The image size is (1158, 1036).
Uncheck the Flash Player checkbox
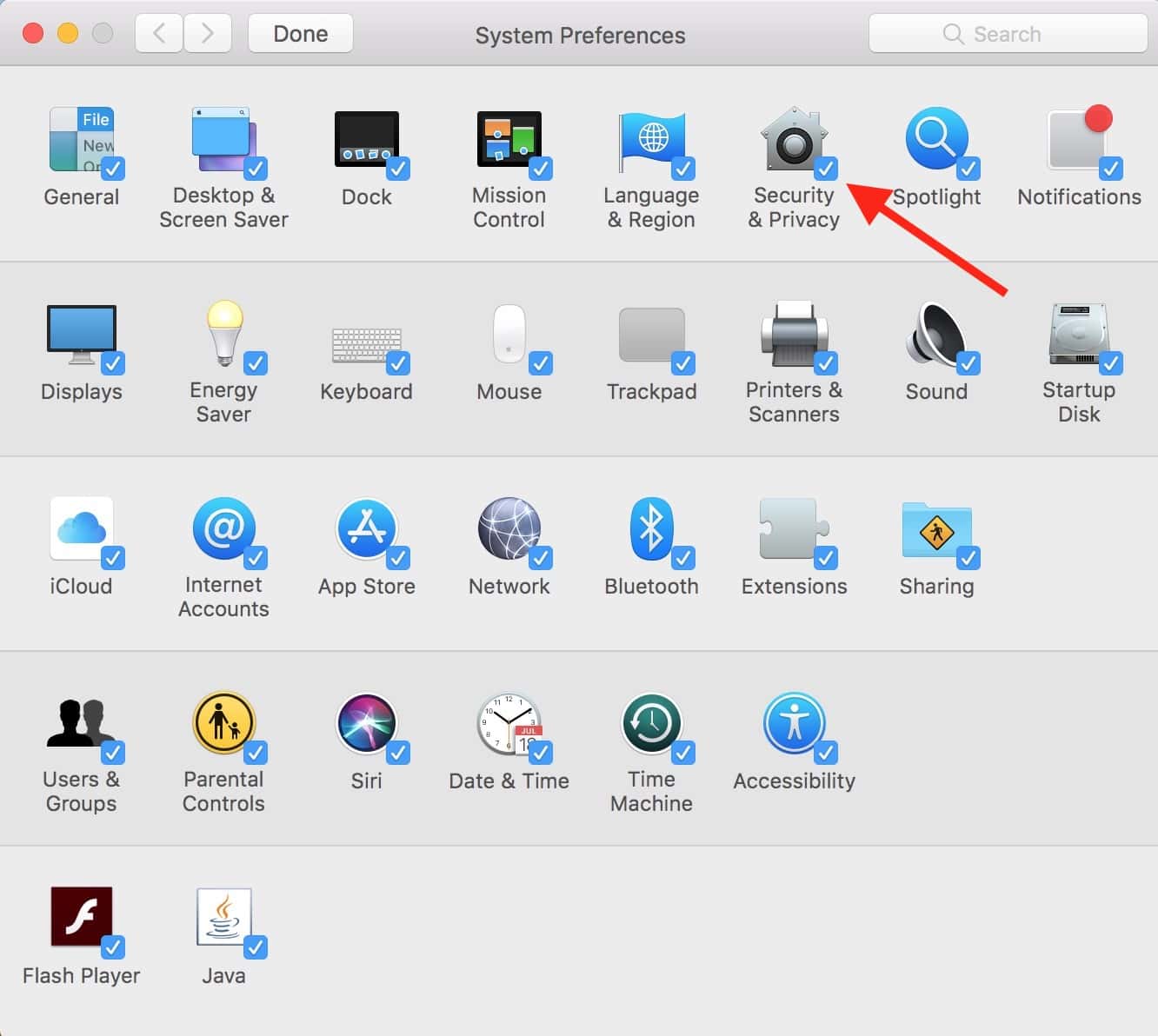click(x=113, y=946)
